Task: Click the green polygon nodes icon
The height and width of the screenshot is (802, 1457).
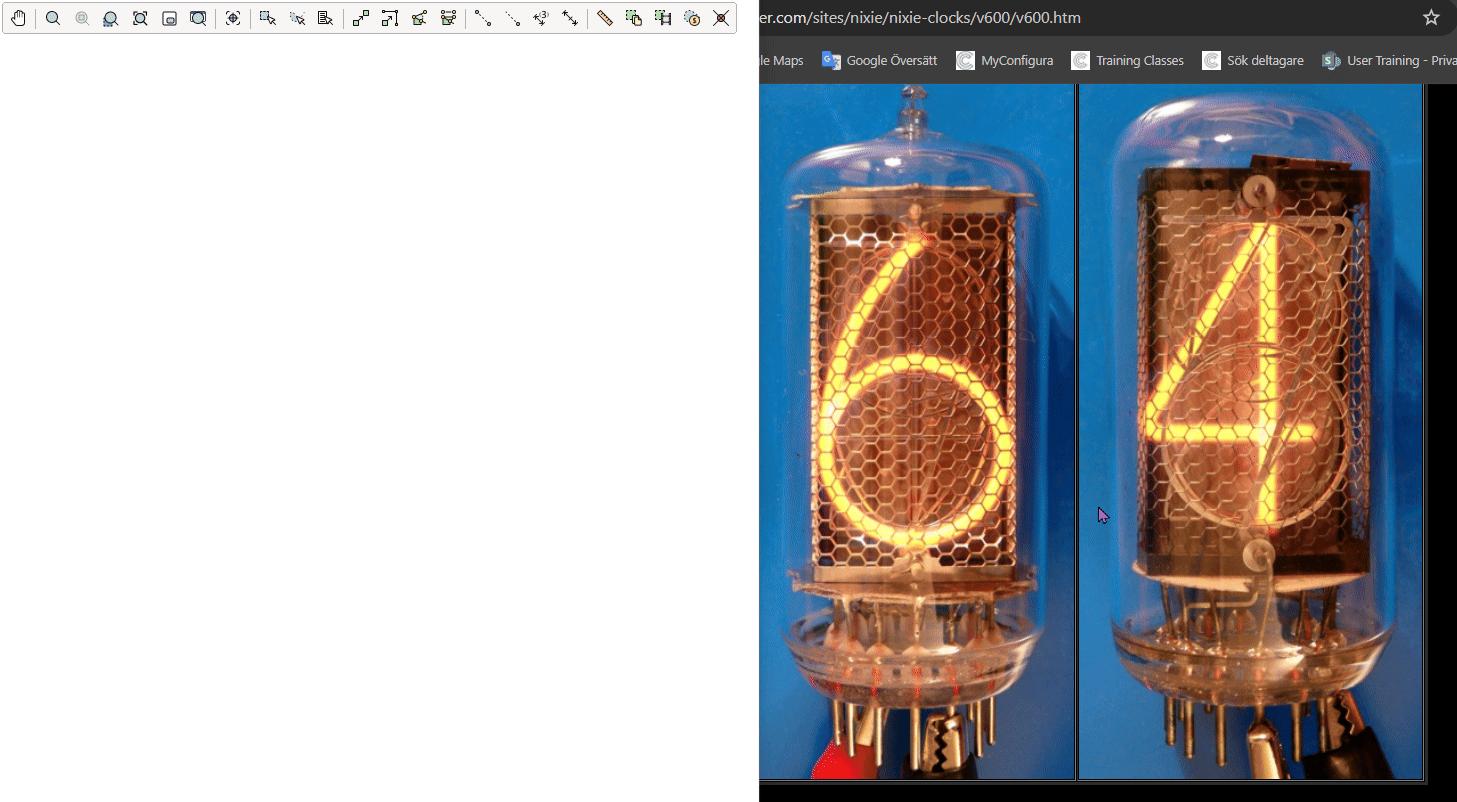Action: coord(419,18)
